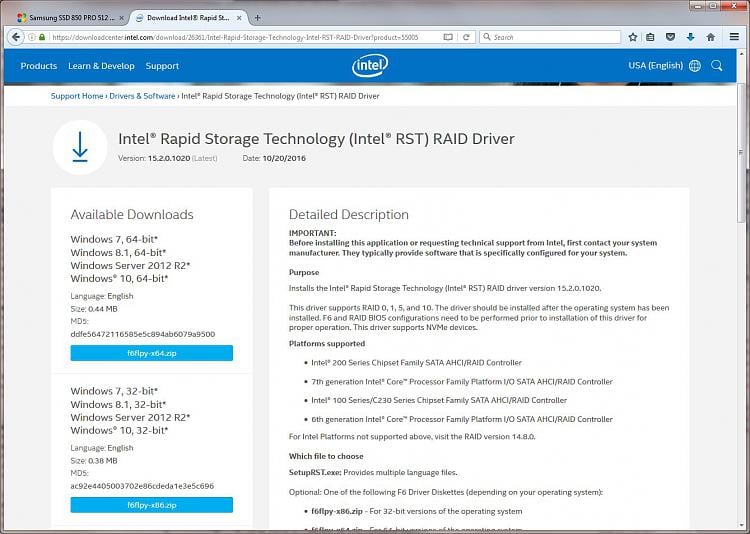This screenshot has width=750, height=534.
Task: Reload the page with the refresh icon
Action: point(466,37)
